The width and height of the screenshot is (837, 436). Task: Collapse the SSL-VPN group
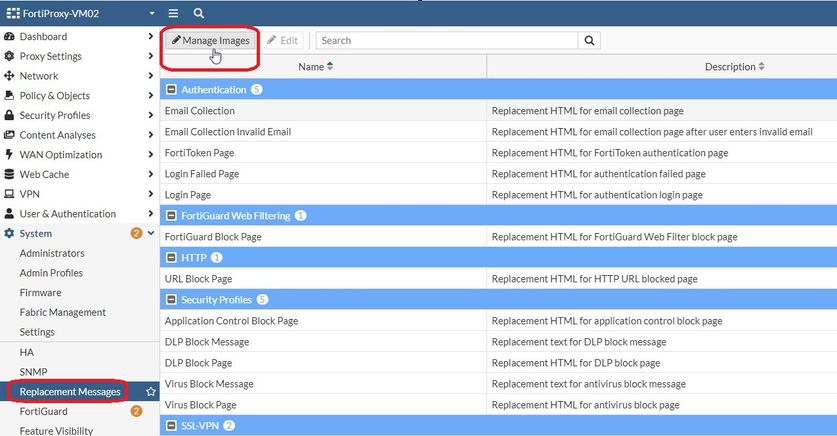pos(171,426)
